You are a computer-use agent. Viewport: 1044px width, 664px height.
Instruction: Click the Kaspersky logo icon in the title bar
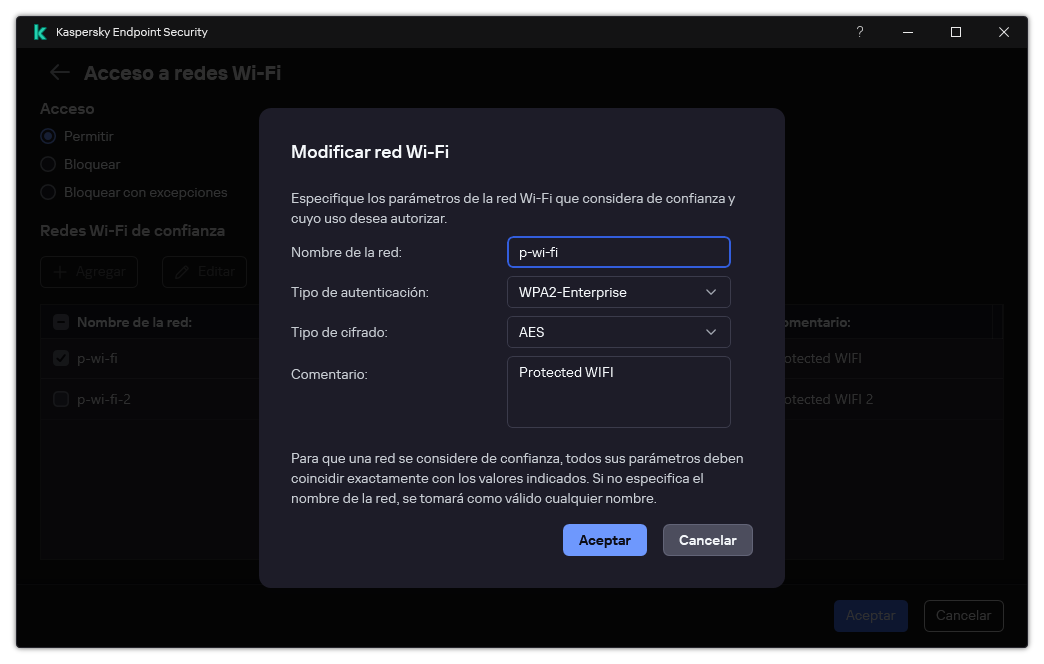[x=39, y=32]
